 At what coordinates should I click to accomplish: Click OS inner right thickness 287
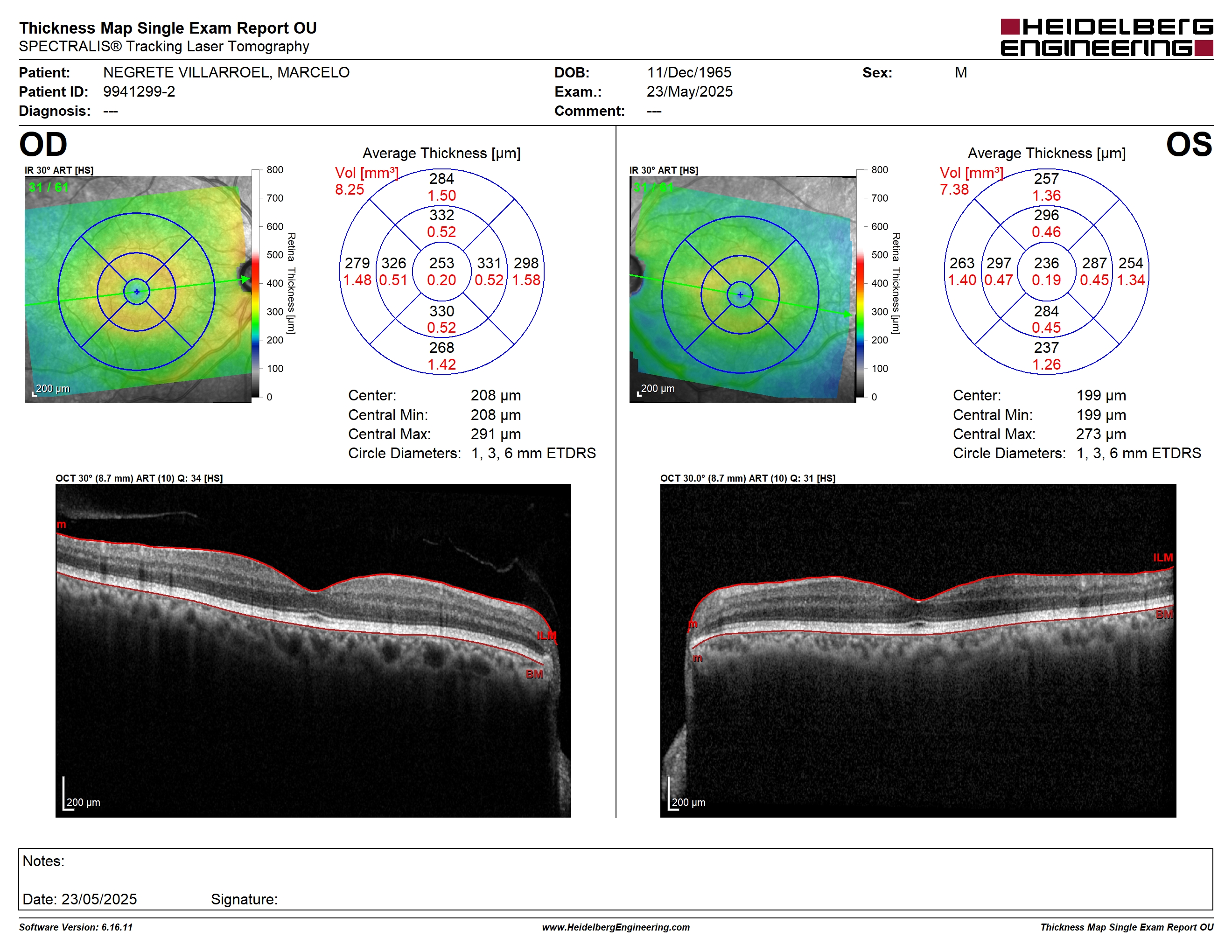1094,263
